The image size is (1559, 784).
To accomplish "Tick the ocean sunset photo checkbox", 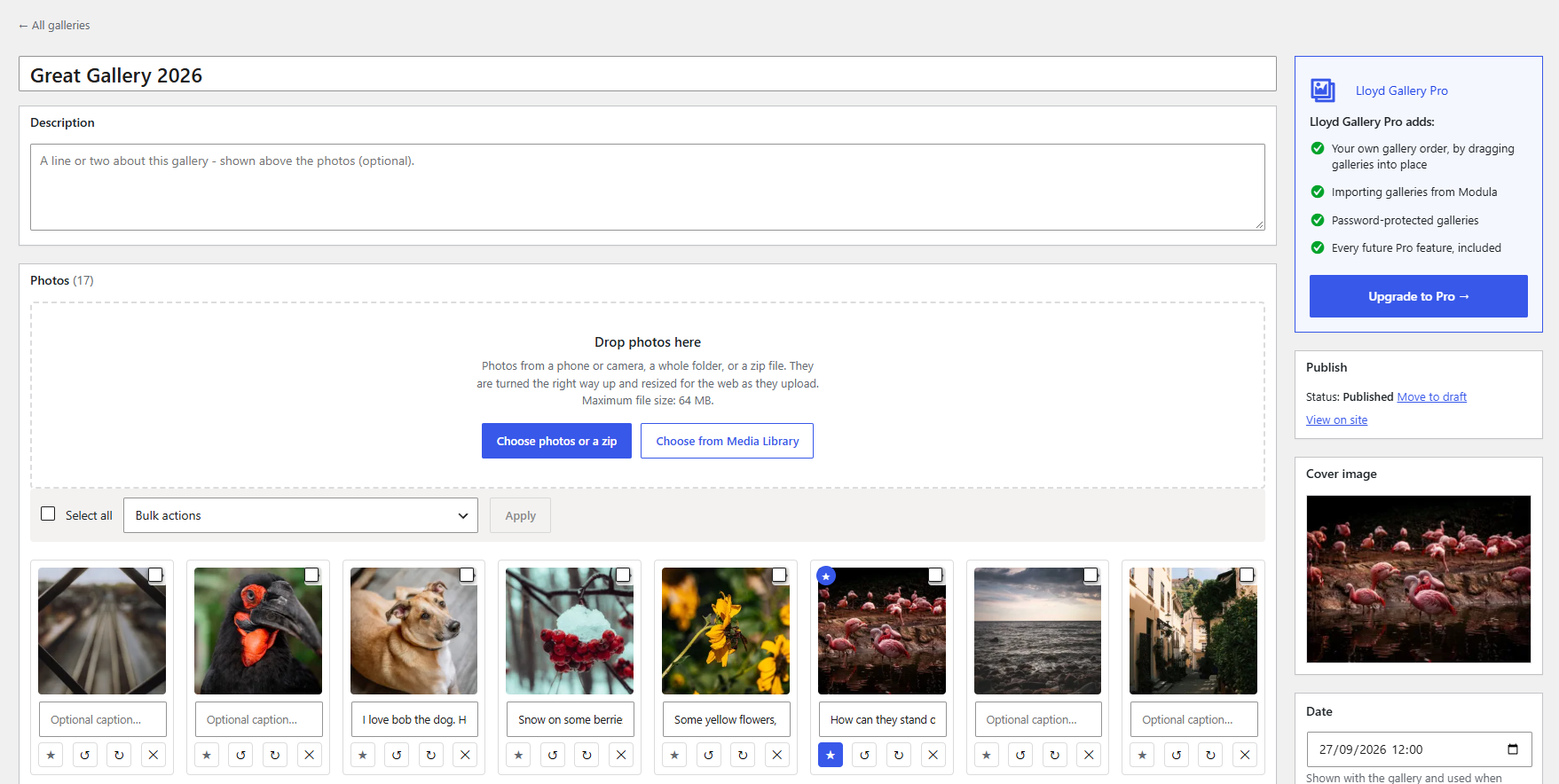I will click(x=1091, y=575).
